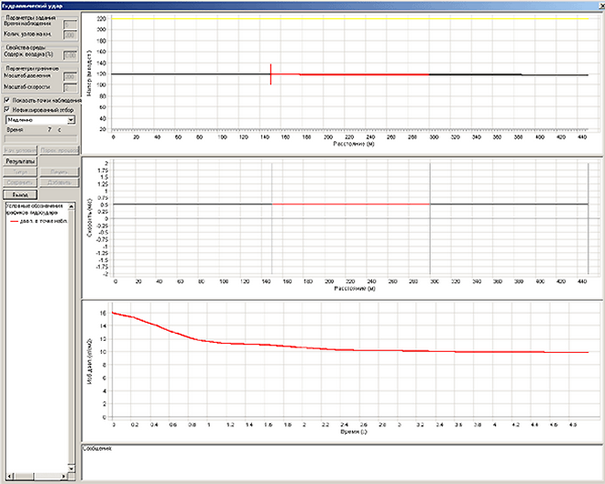Open the 'Медленно' speed dropdown
The height and width of the screenshot is (484, 605).
72,119
